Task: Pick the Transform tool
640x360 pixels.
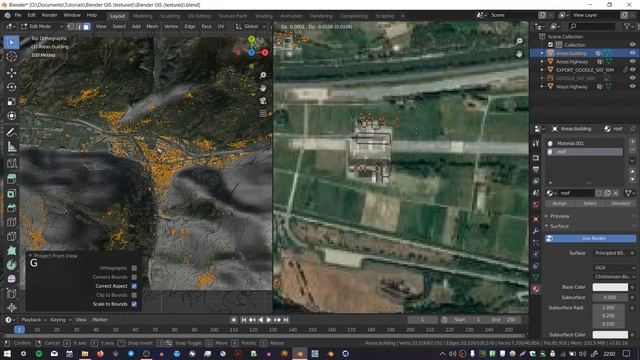Action: [x=11, y=116]
